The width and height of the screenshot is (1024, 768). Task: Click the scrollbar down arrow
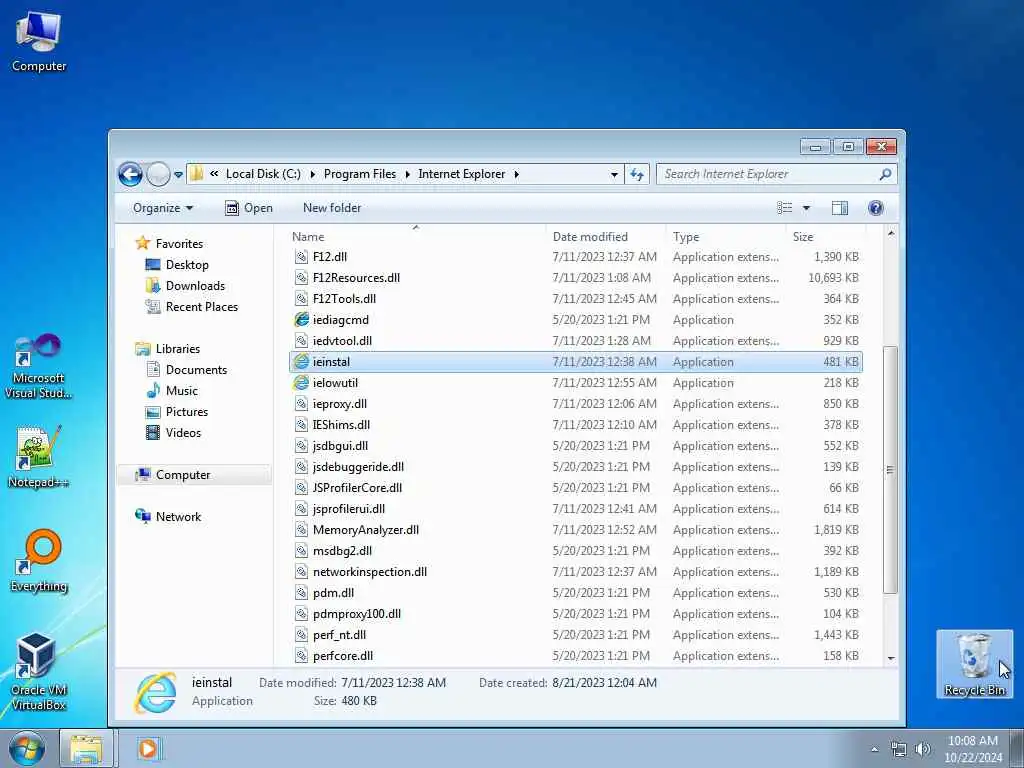pyautogui.click(x=891, y=658)
